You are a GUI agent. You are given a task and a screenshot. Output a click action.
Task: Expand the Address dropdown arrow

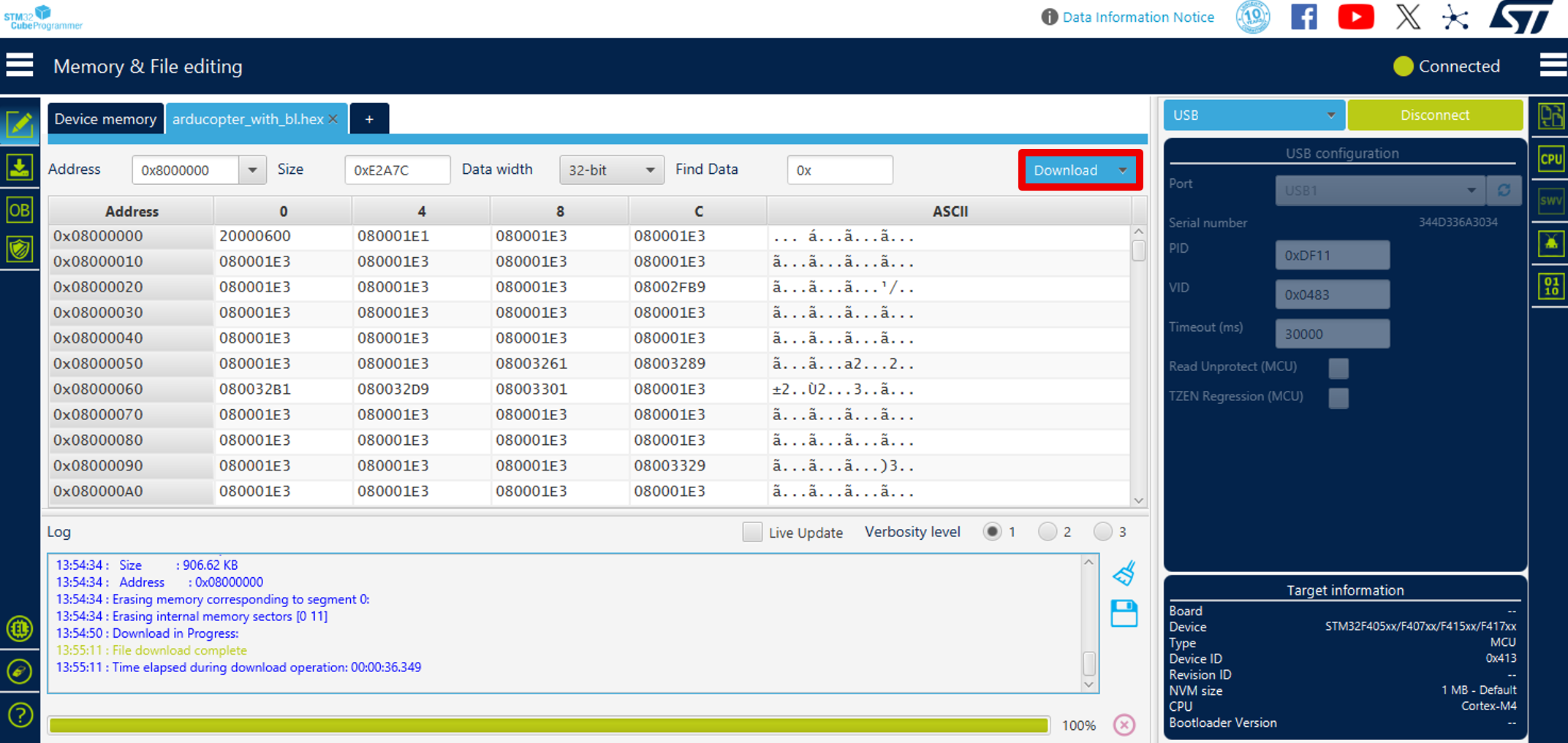click(252, 170)
